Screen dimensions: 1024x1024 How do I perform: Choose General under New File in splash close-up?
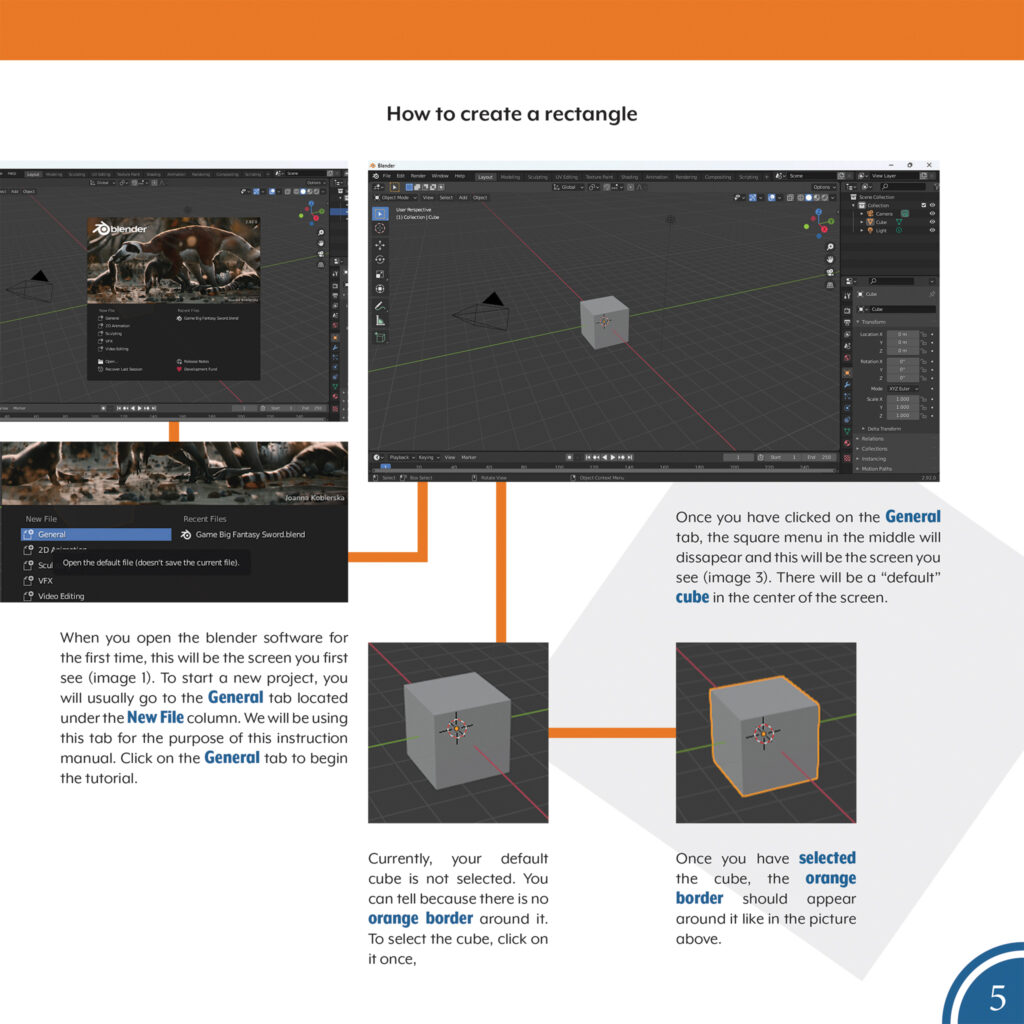[96, 534]
